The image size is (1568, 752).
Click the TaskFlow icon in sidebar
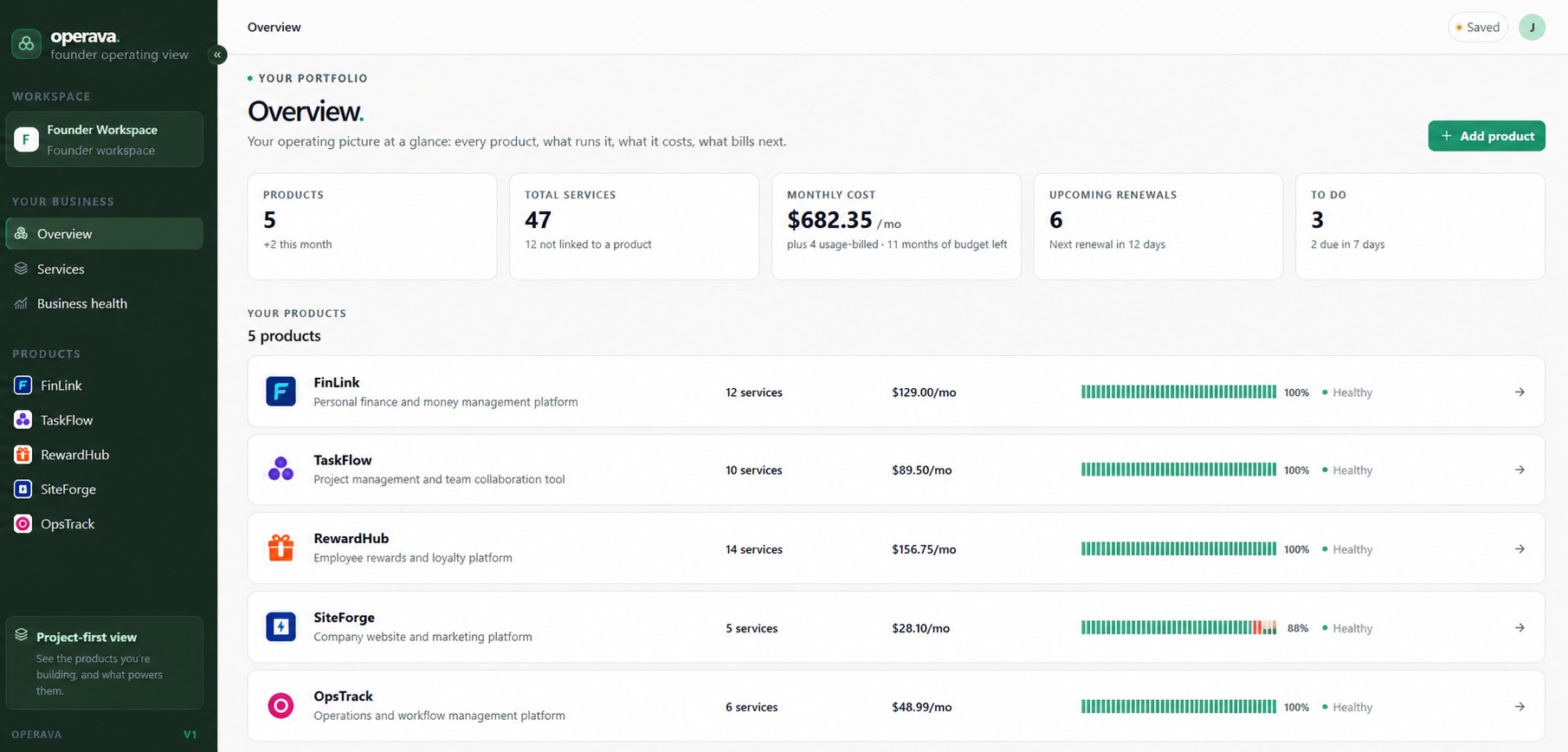(23, 420)
